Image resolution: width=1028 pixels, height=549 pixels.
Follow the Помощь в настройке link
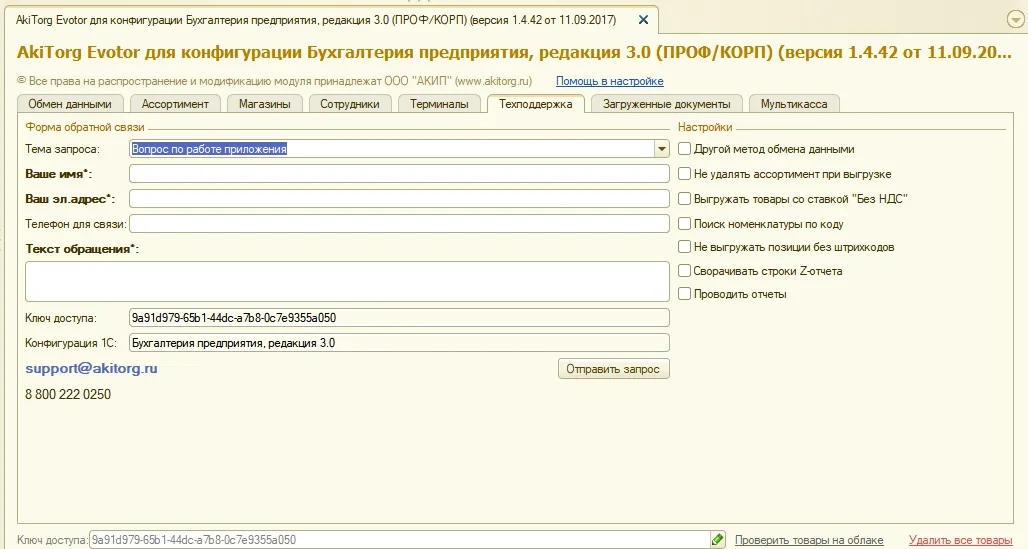coord(609,81)
